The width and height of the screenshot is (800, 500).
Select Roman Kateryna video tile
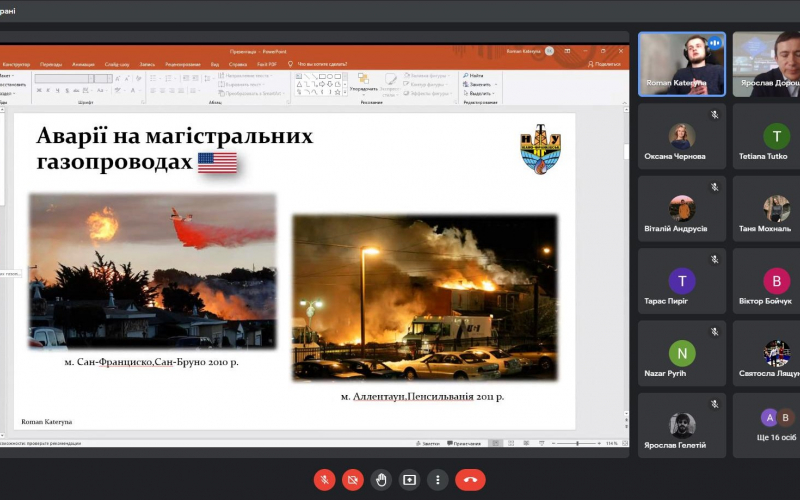(x=682, y=64)
